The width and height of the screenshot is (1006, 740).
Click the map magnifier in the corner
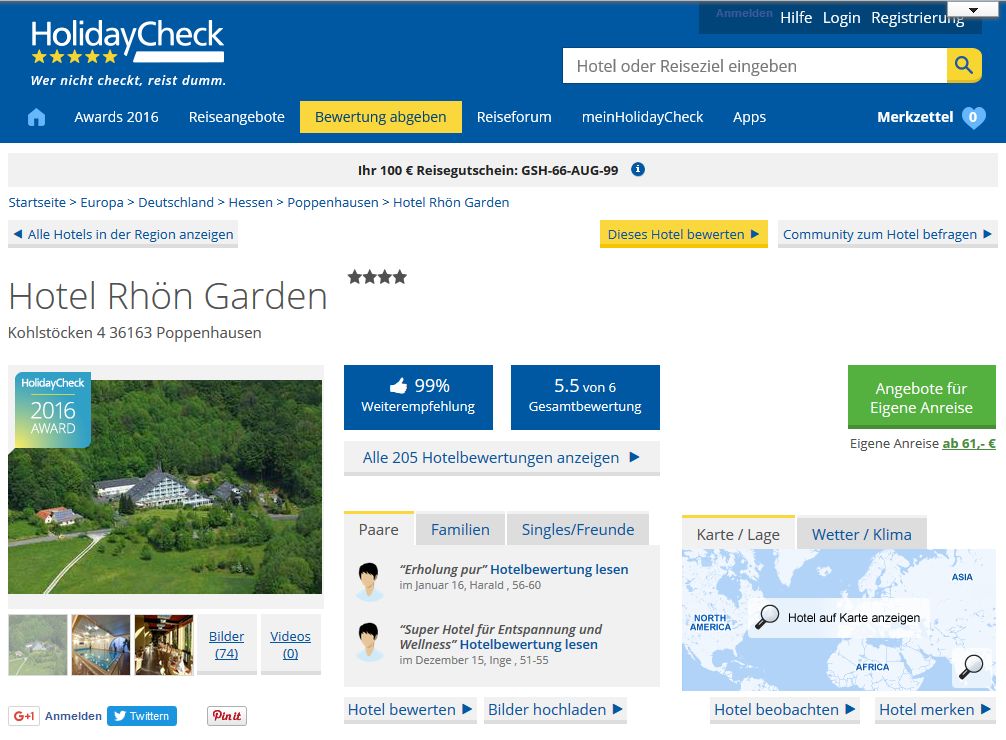point(971,667)
